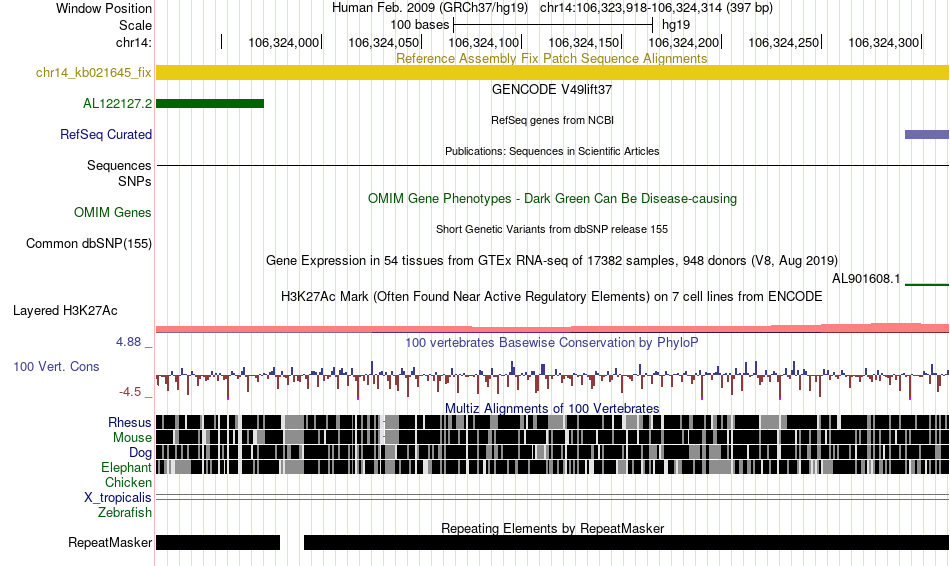Open the H3K27Ac Mark track title
This screenshot has width=950, height=566.
pos(552,297)
